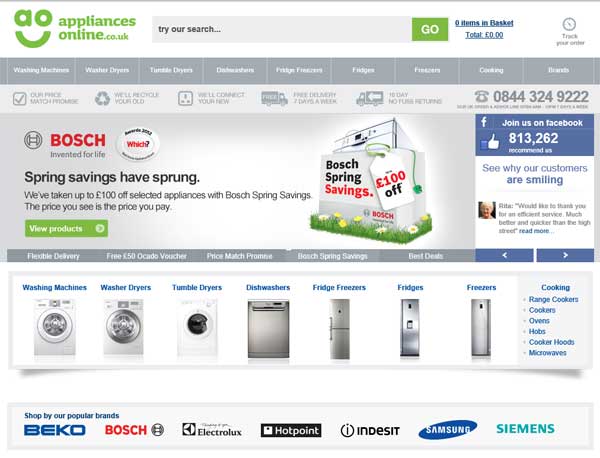Click the green GO search button

[430, 29]
